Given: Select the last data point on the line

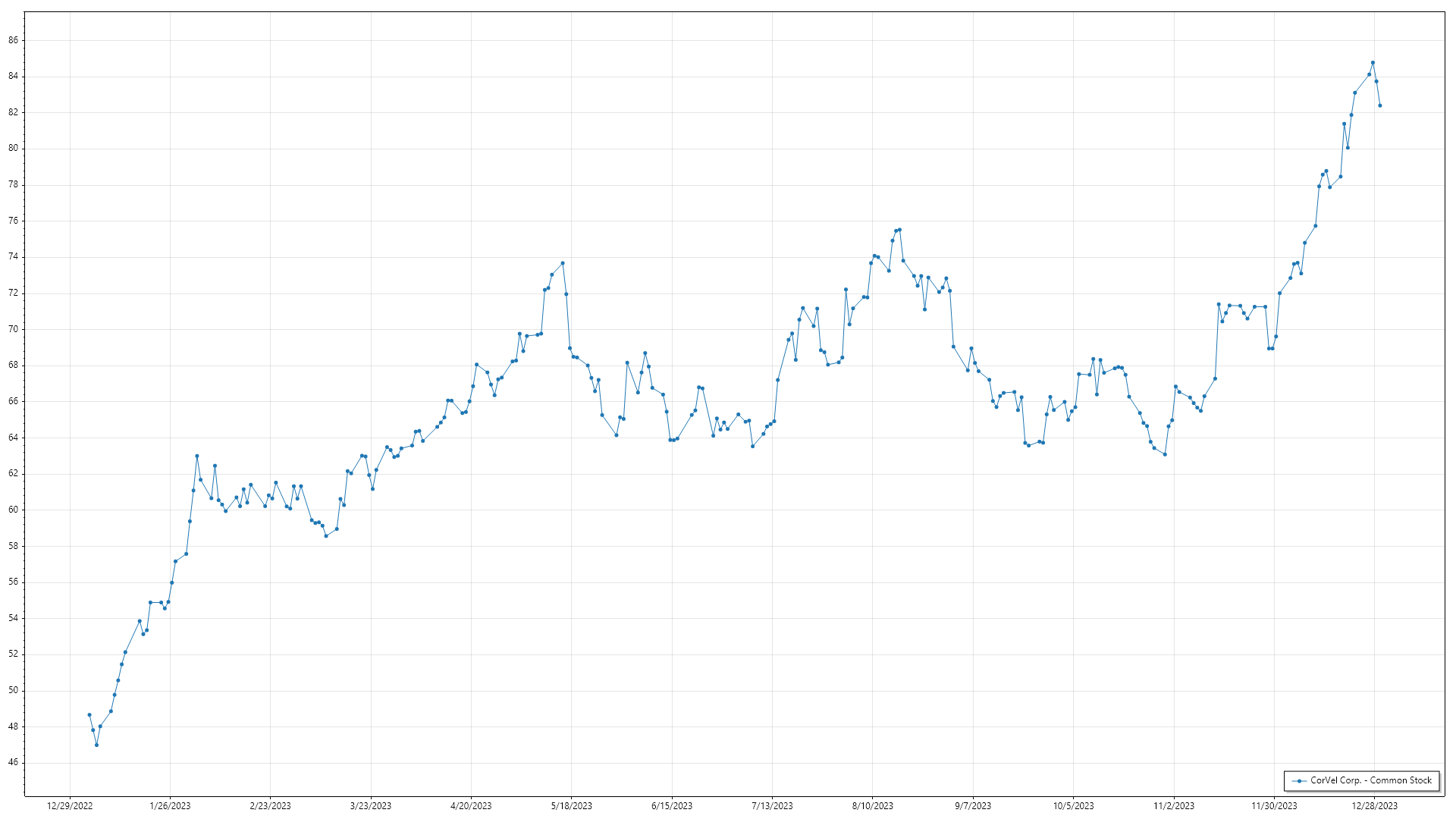Looking at the screenshot, I should coord(1380,105).
